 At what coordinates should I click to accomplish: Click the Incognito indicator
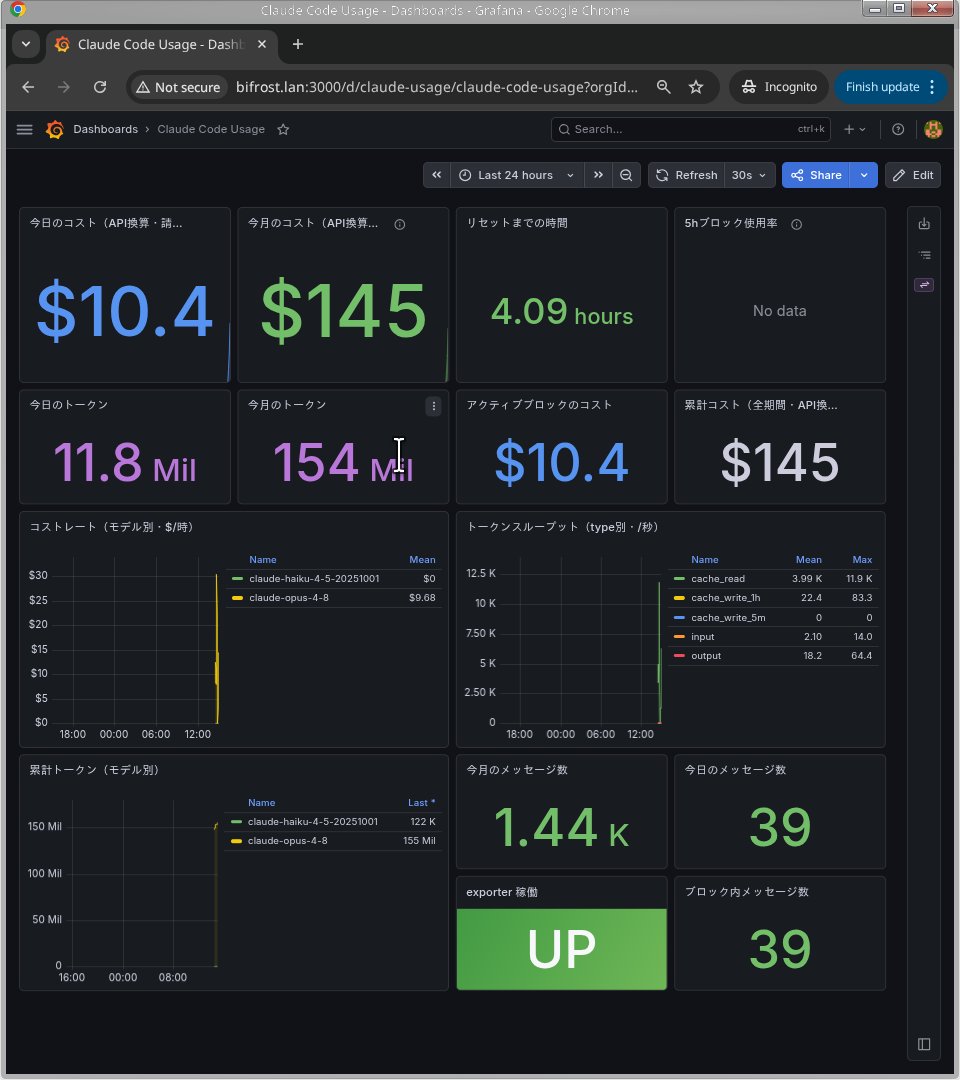click(779, 87)
